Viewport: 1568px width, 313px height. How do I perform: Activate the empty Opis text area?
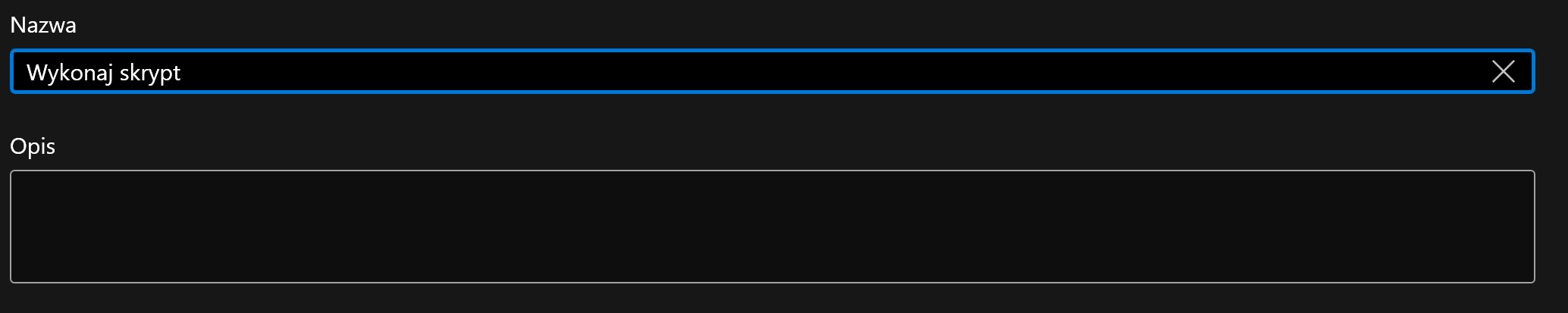pyautogui.click(x=772, y=227)
